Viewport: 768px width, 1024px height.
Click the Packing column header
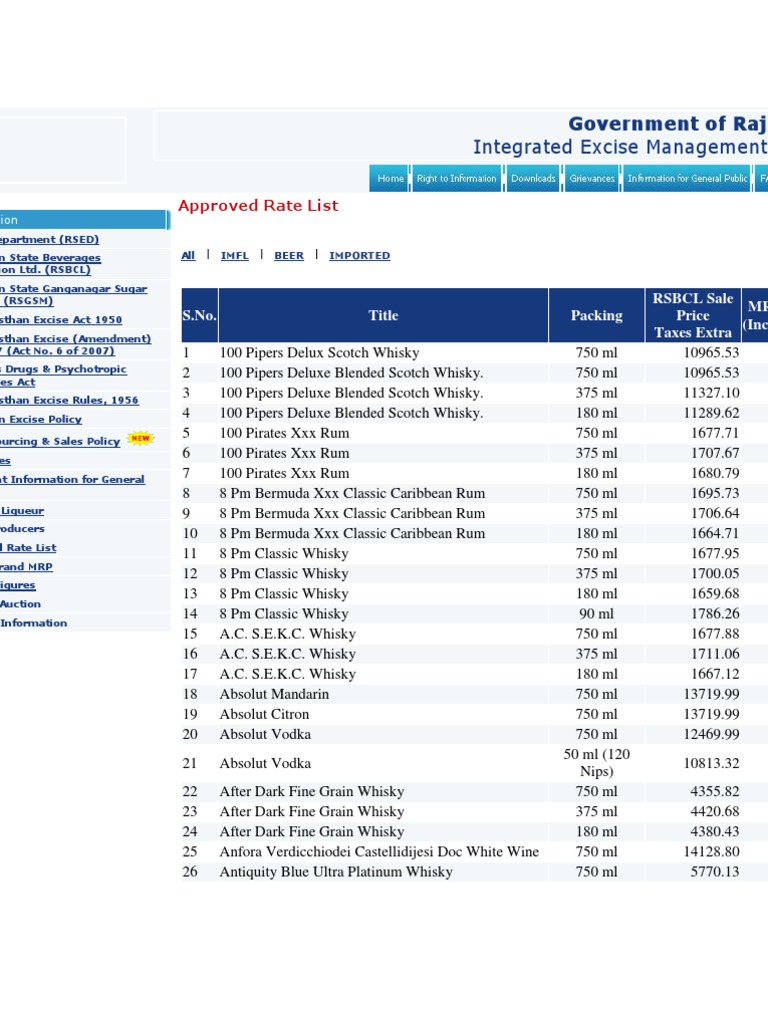[x=596, y=316]
